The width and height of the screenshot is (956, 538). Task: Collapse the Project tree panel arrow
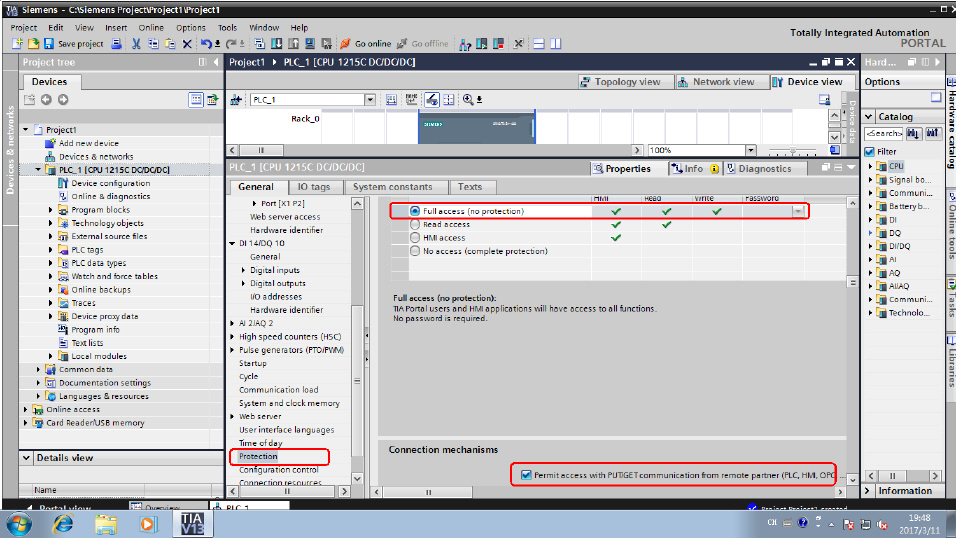[x=216, y=62]
